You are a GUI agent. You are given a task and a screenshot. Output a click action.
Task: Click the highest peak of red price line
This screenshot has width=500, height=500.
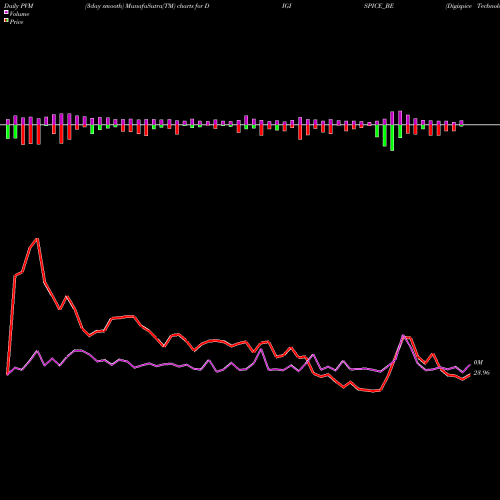coord(37,239)
